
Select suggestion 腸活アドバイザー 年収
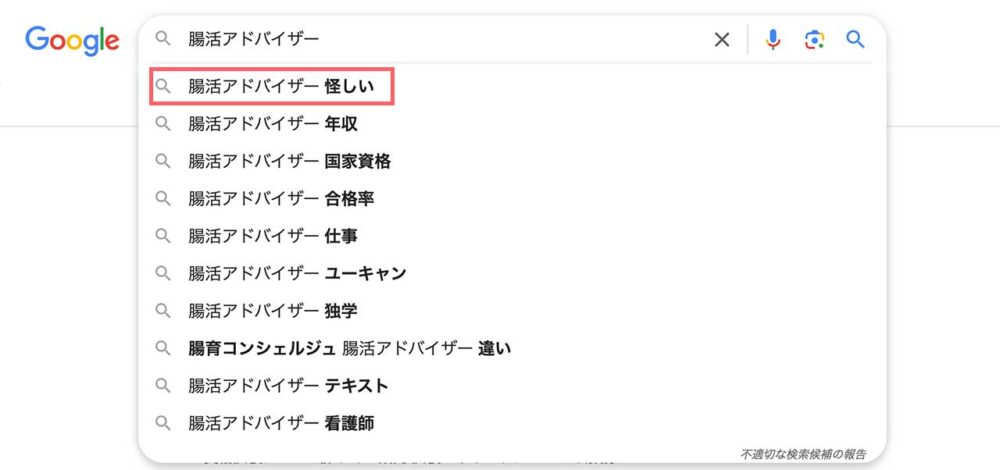pos(511,124)
